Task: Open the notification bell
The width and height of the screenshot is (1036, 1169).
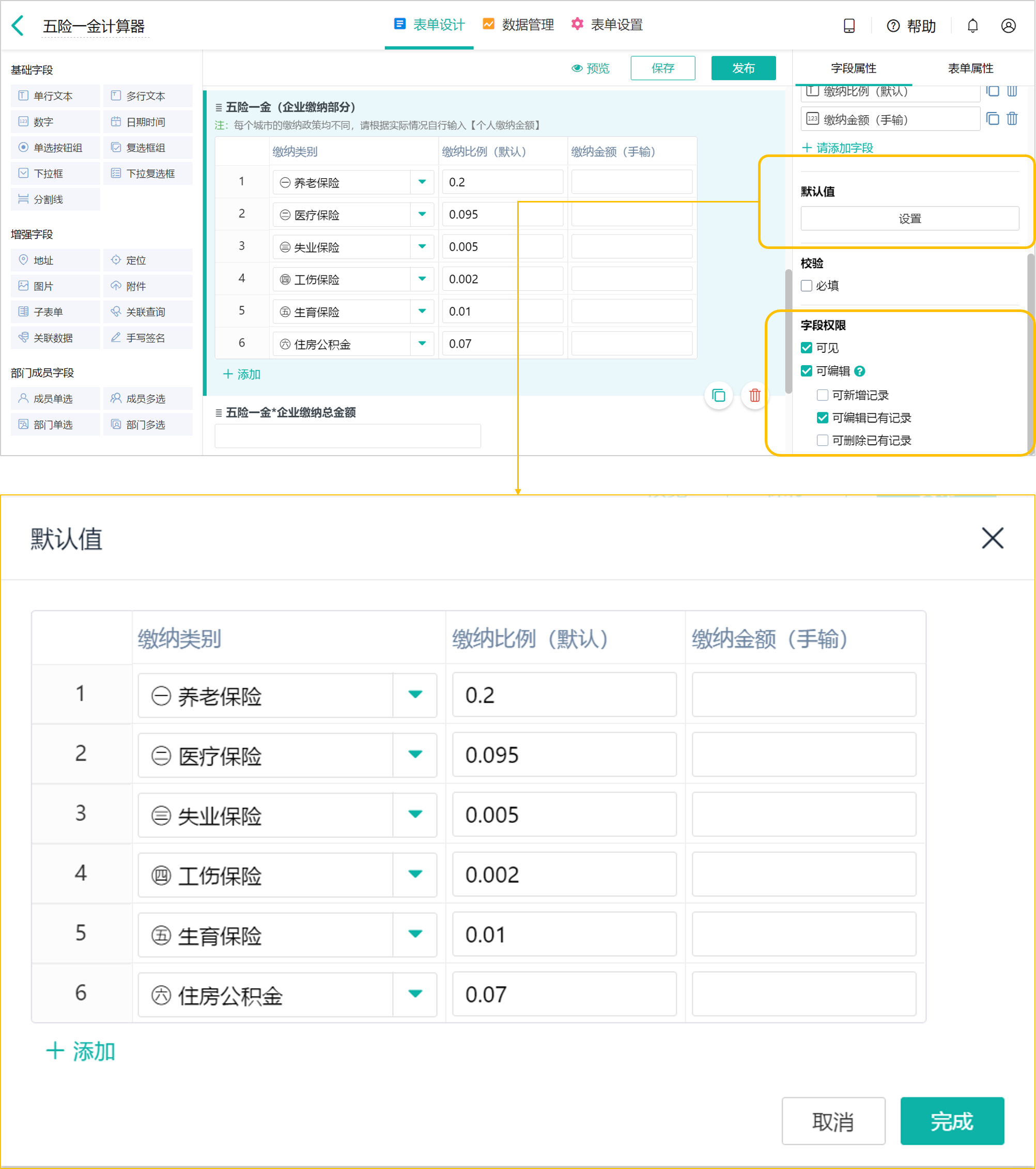Action: click(972, 26)
